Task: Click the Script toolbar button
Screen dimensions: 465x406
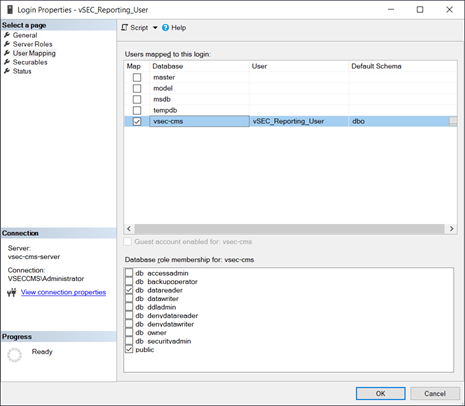Action: [135, 28]
